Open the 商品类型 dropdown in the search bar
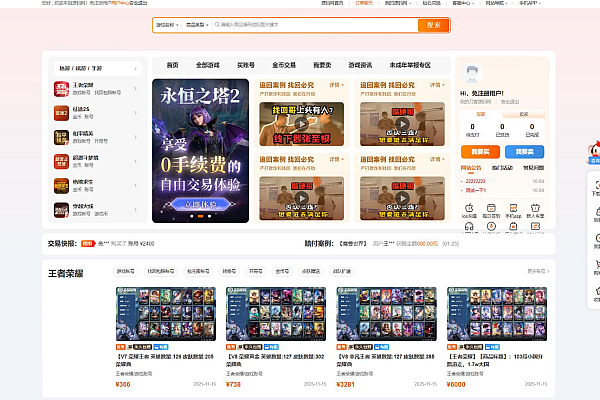This screenshot has height=400, width=600. [197, 25]
